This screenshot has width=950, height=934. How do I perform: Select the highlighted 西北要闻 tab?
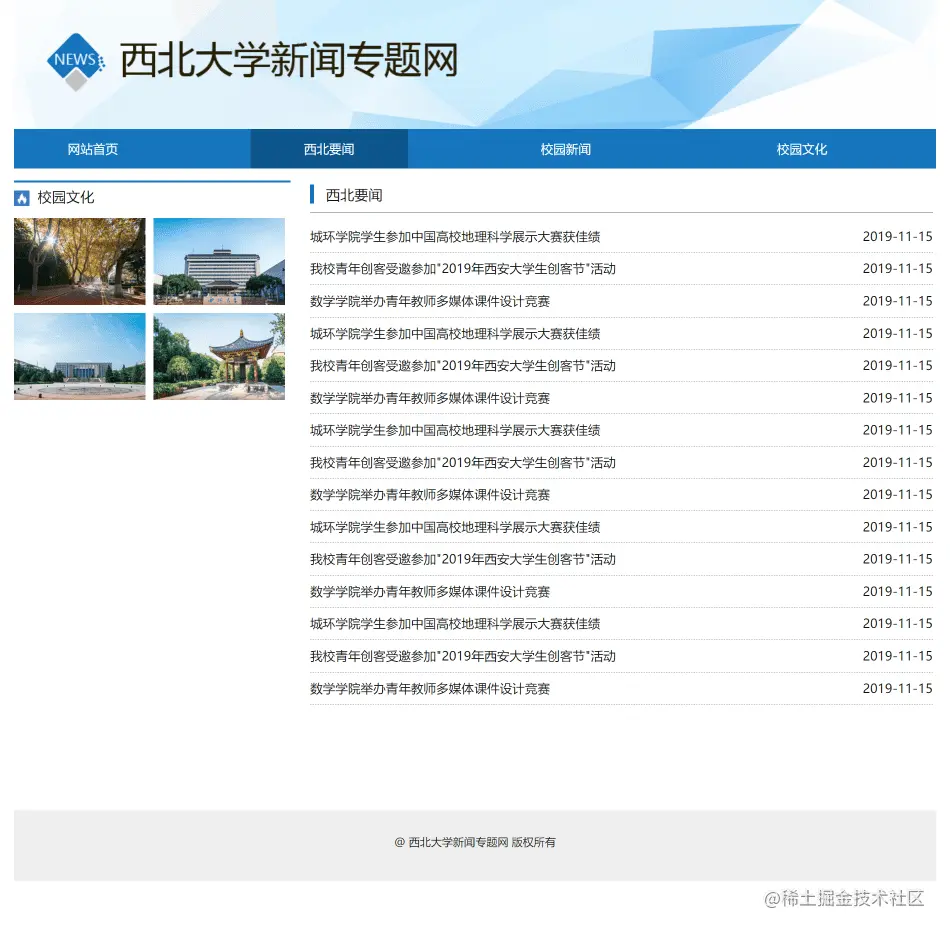pyautogui.click(x=330, y=149)
